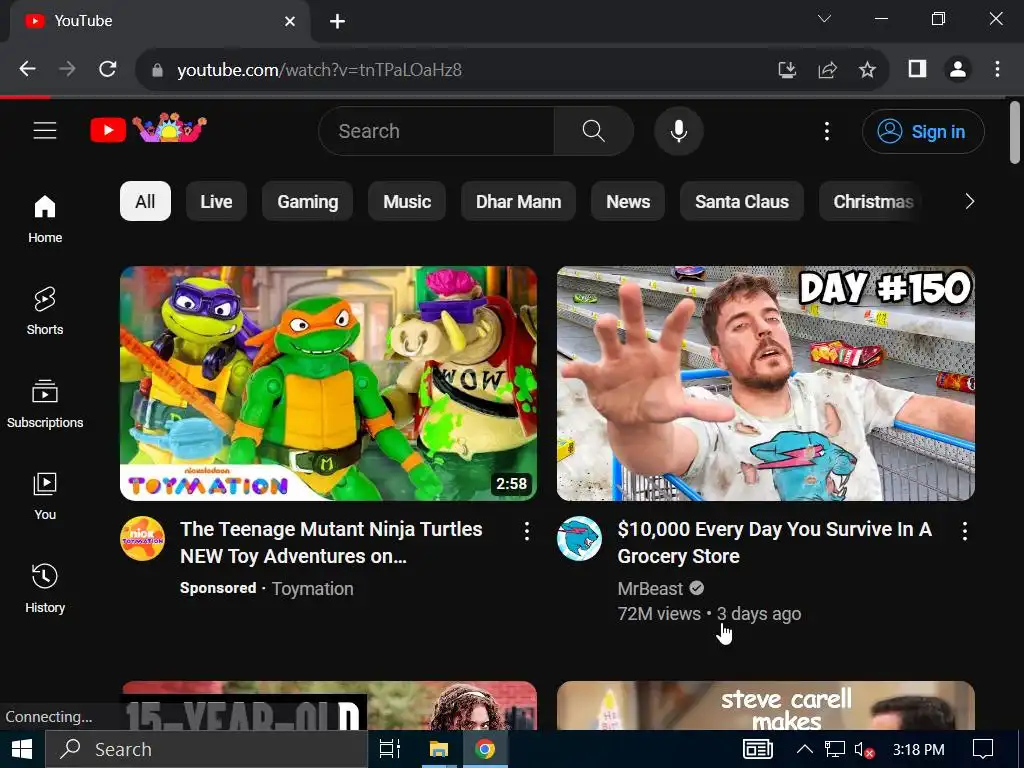Click in the YouTube Search field
This screenshot has height=768, width=1024.
[436, 131]
